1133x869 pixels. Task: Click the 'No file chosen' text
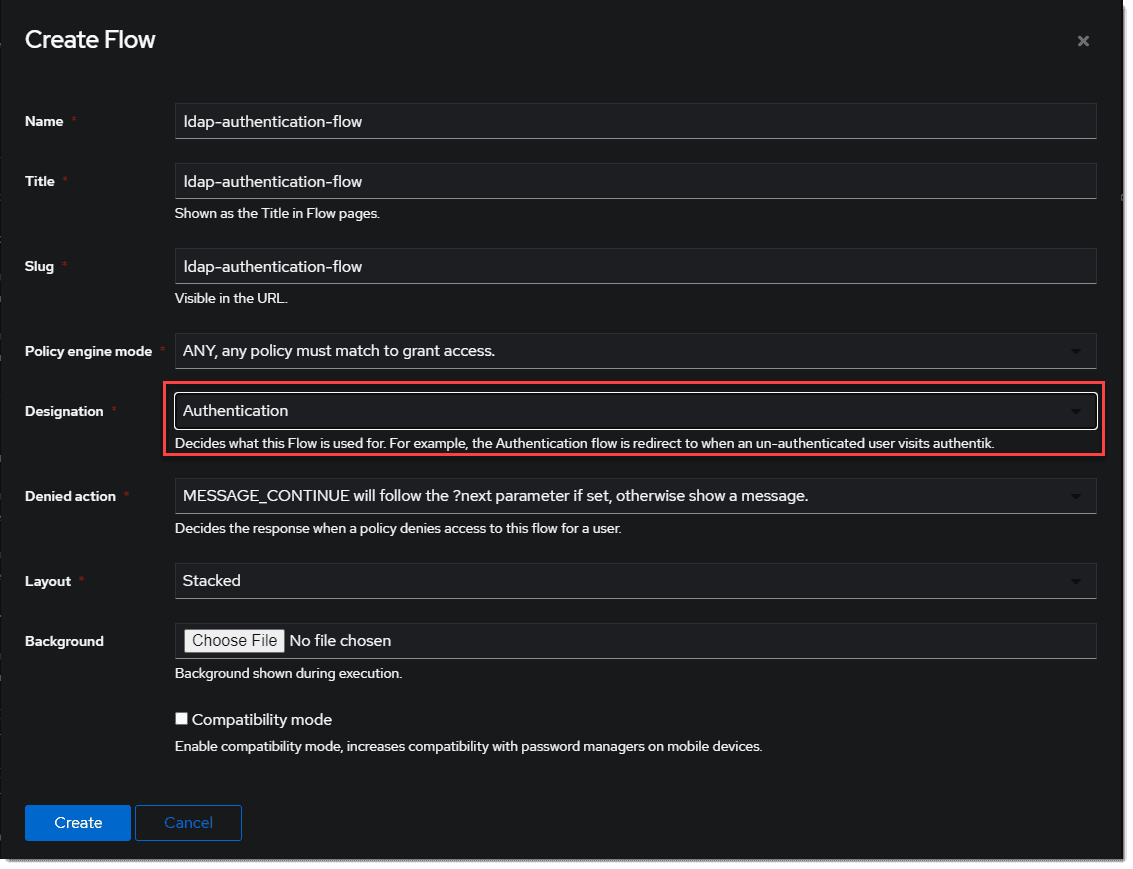(340, 641)
